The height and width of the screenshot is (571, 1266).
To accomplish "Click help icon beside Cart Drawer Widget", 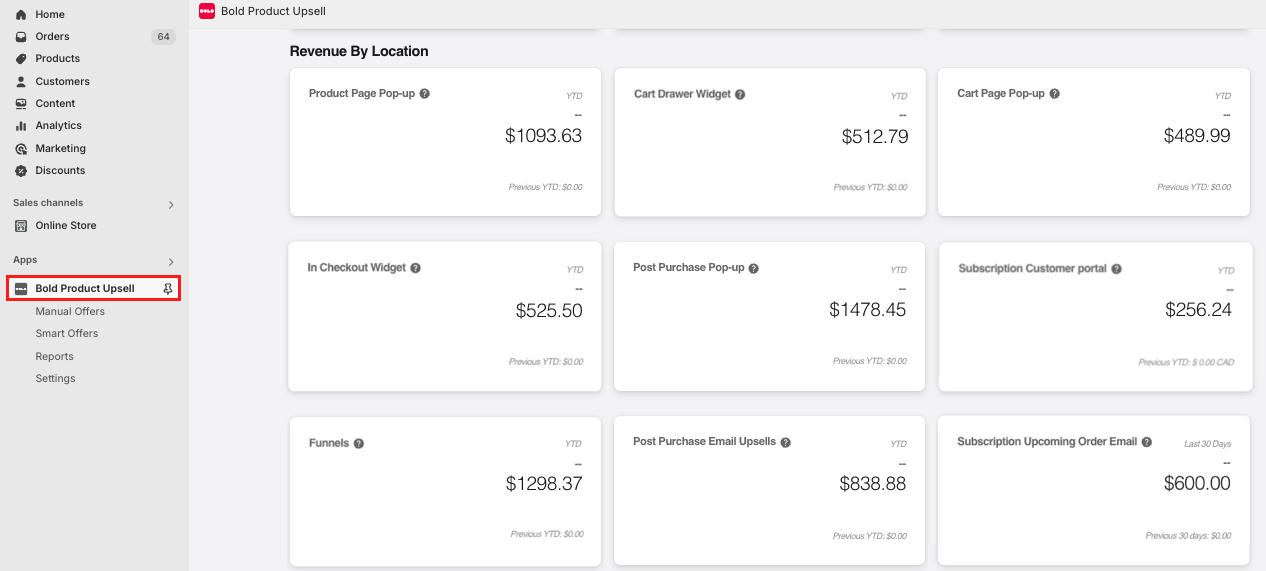I will pyautogui.click(x=740, y=95).
